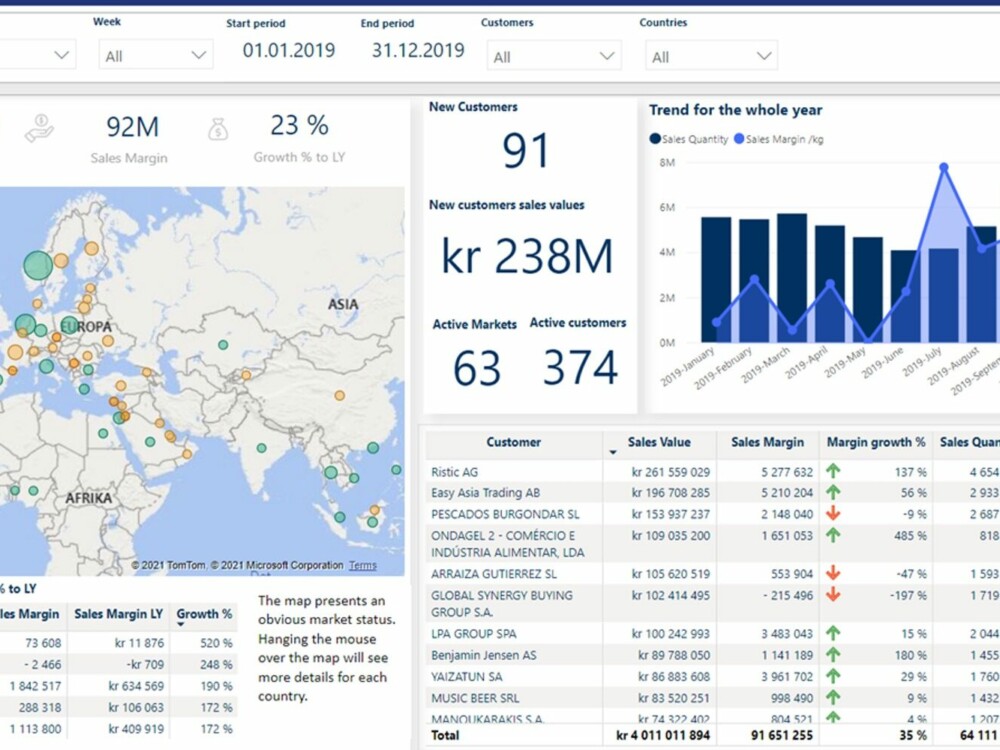Click the Total row sales value
Viewport: 1000px width, 750px height.
point(663,735)
